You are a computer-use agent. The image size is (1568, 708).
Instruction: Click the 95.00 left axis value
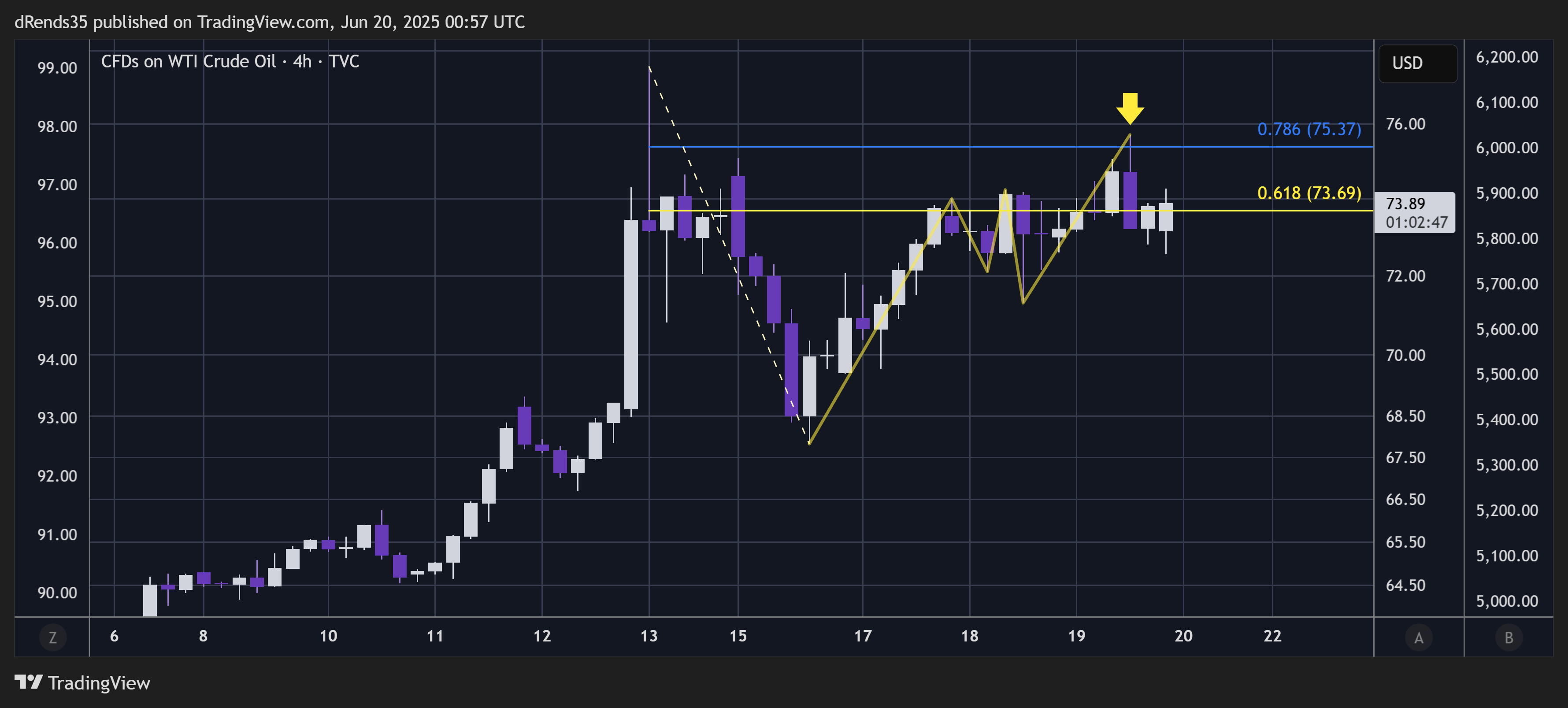click(57, 301)
